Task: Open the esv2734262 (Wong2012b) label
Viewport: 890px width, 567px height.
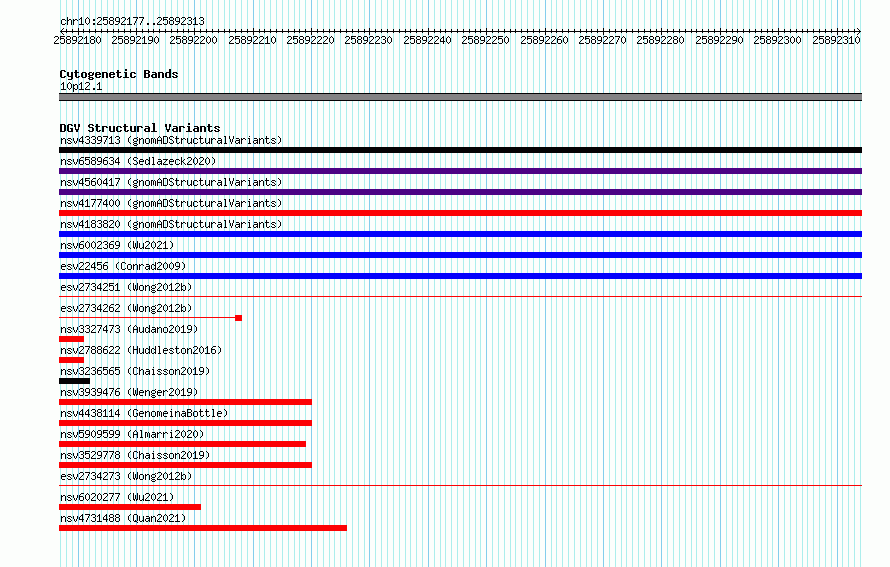Action: point(126,308)
